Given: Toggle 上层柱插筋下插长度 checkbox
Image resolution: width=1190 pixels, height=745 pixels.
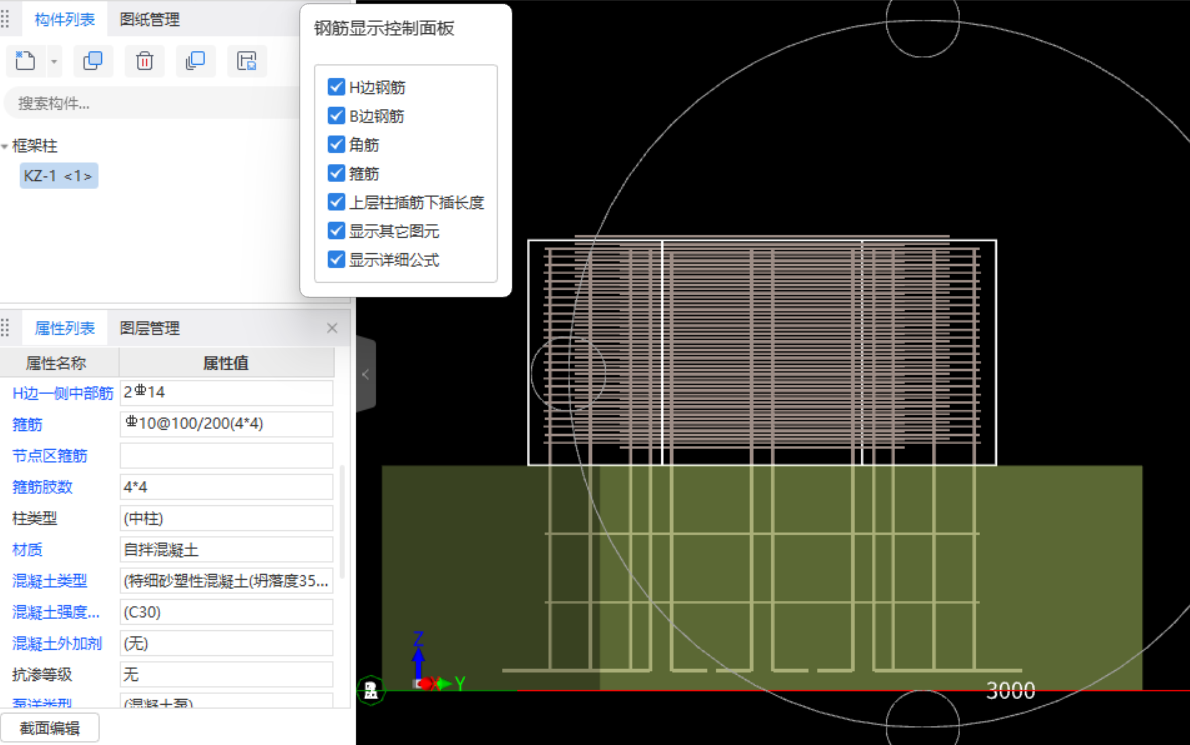Looking at the screenshot, I should click(x=336, y=202).
